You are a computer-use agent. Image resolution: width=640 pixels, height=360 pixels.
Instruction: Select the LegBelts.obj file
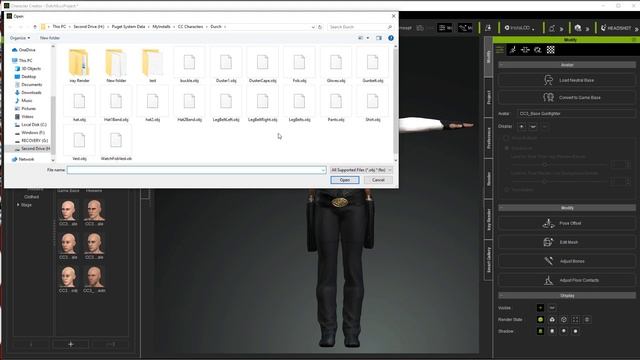coord(299,105)
